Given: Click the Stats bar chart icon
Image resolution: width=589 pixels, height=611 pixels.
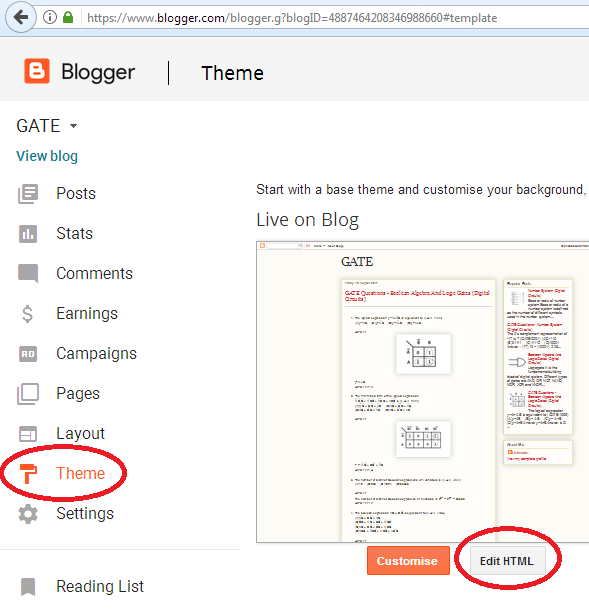Looking at the screenshot, I should 28,234.
